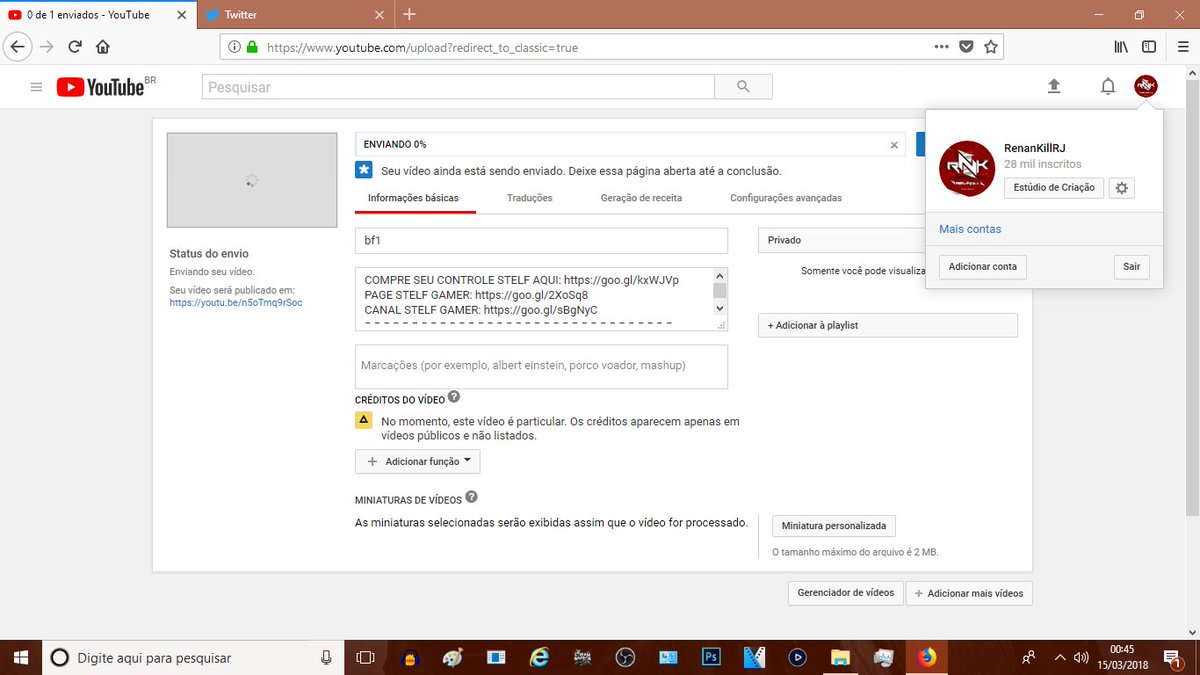Show site security info padlock
Screen dimensions: 1200x675
point(251,47)
